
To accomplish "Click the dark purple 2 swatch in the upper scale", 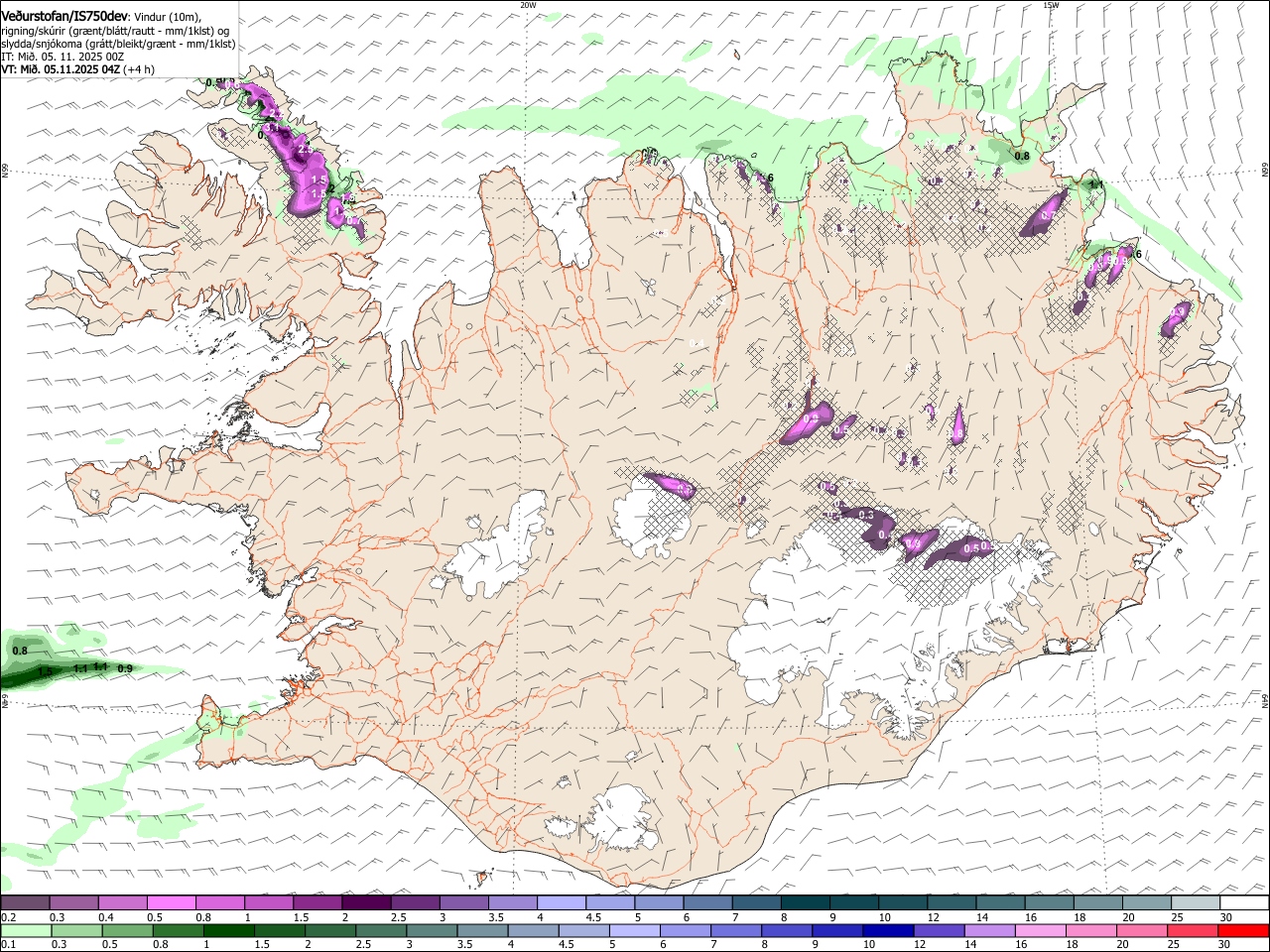I will pos(366,903).
